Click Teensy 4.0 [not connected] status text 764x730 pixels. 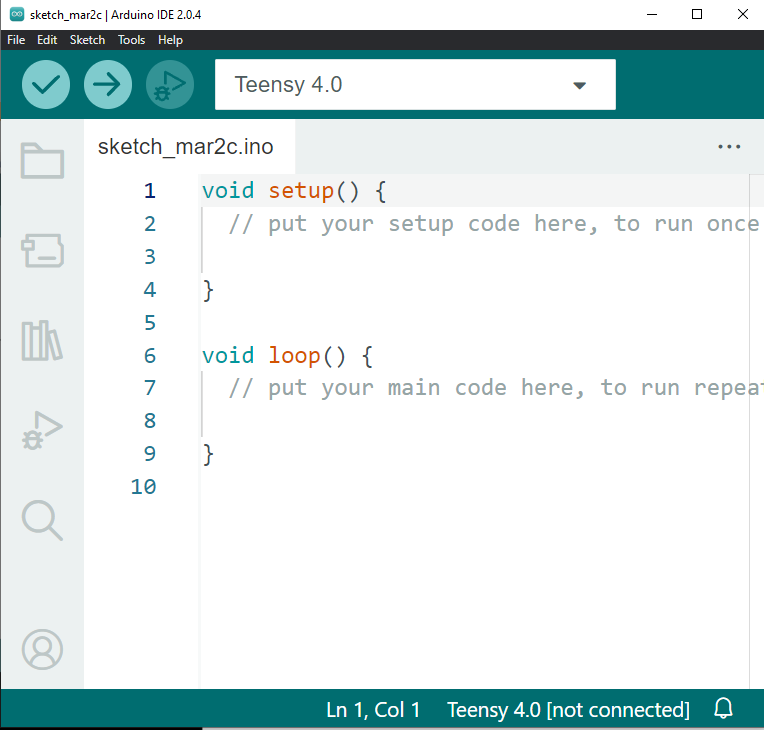568,710
